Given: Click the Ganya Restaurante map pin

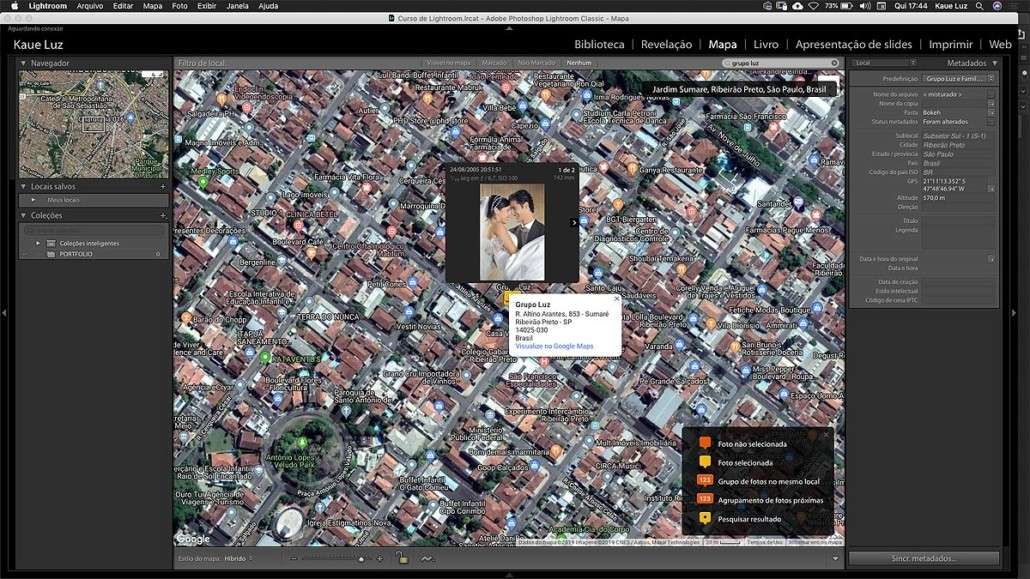Looking at the screenshot, I should [x=632, y=168].
